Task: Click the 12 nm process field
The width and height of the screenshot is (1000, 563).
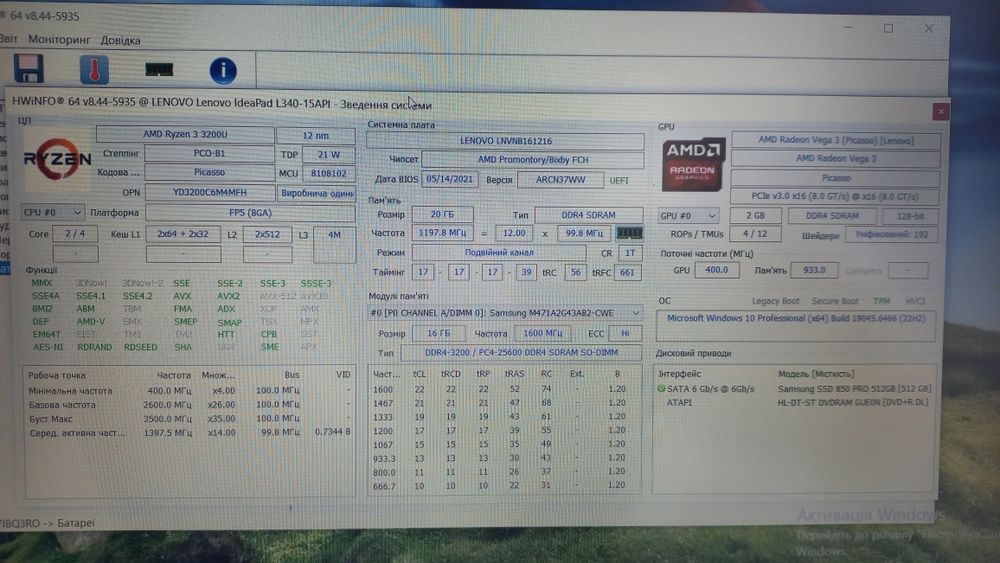Action: pos(316,135)
